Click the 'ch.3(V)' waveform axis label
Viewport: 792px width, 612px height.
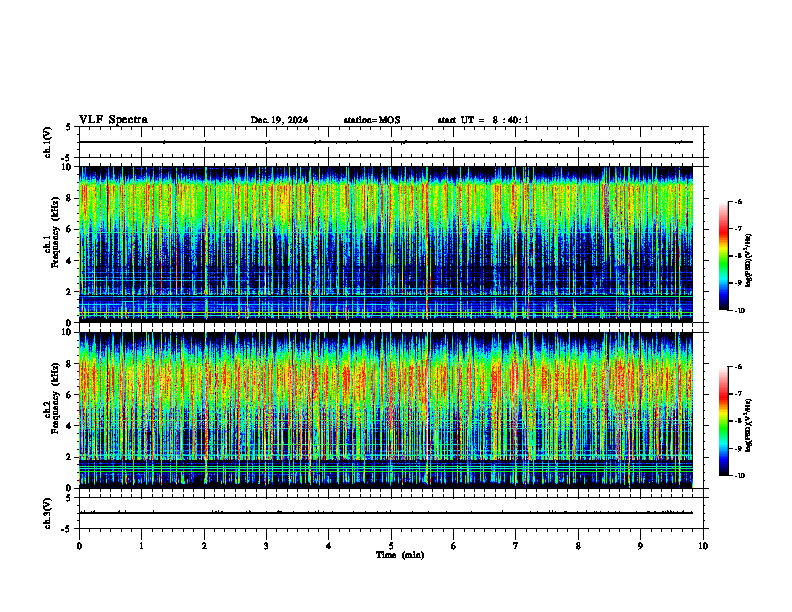47,513
